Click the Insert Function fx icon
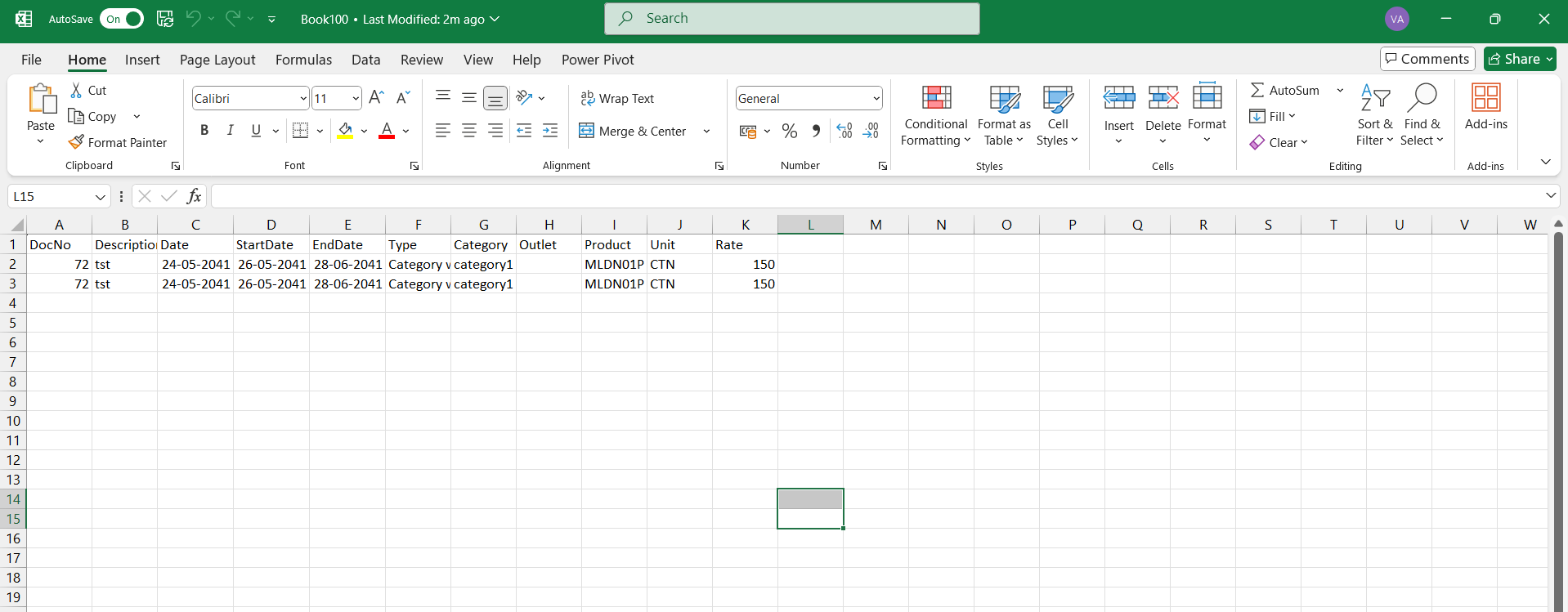 (194, 196)
